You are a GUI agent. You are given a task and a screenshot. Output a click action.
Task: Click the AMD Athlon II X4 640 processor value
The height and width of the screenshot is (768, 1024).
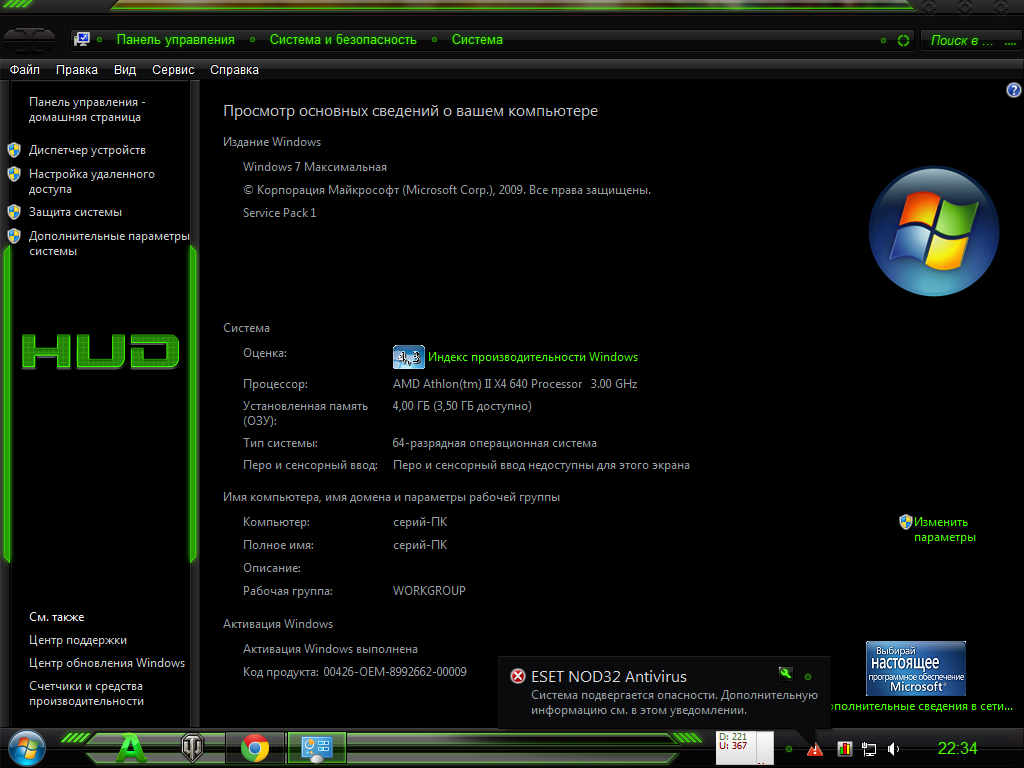515,384
